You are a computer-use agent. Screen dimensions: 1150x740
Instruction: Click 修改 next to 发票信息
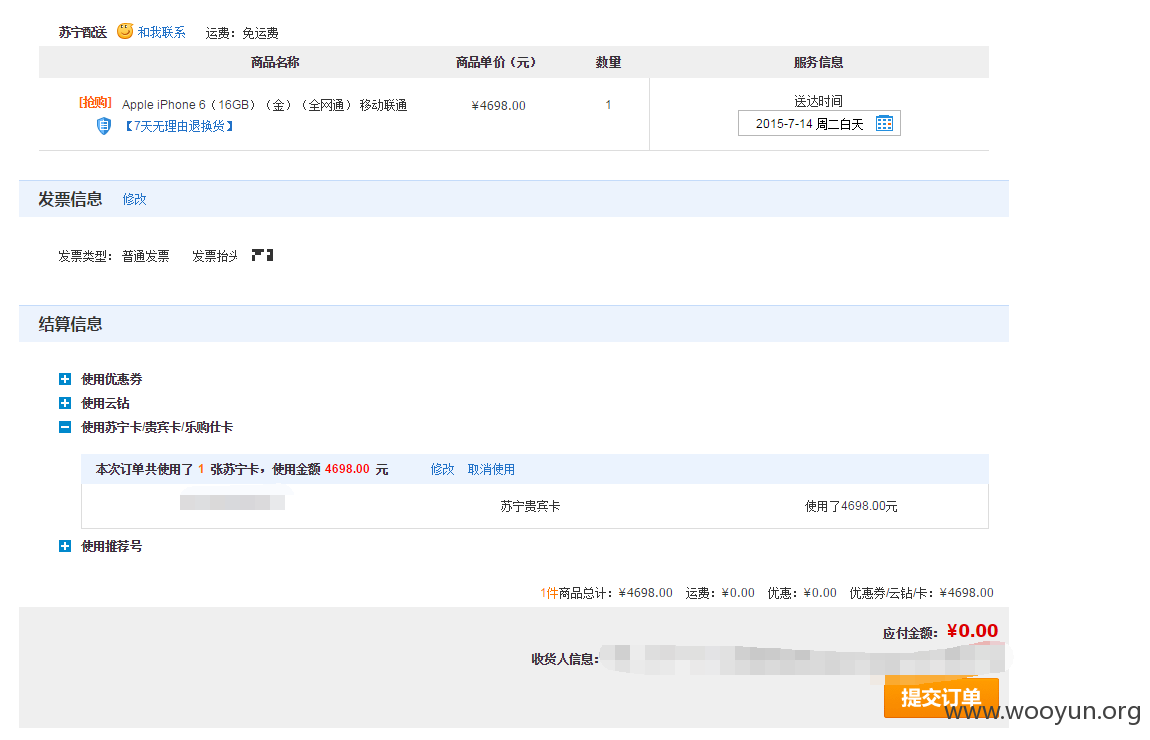point(134,199)
